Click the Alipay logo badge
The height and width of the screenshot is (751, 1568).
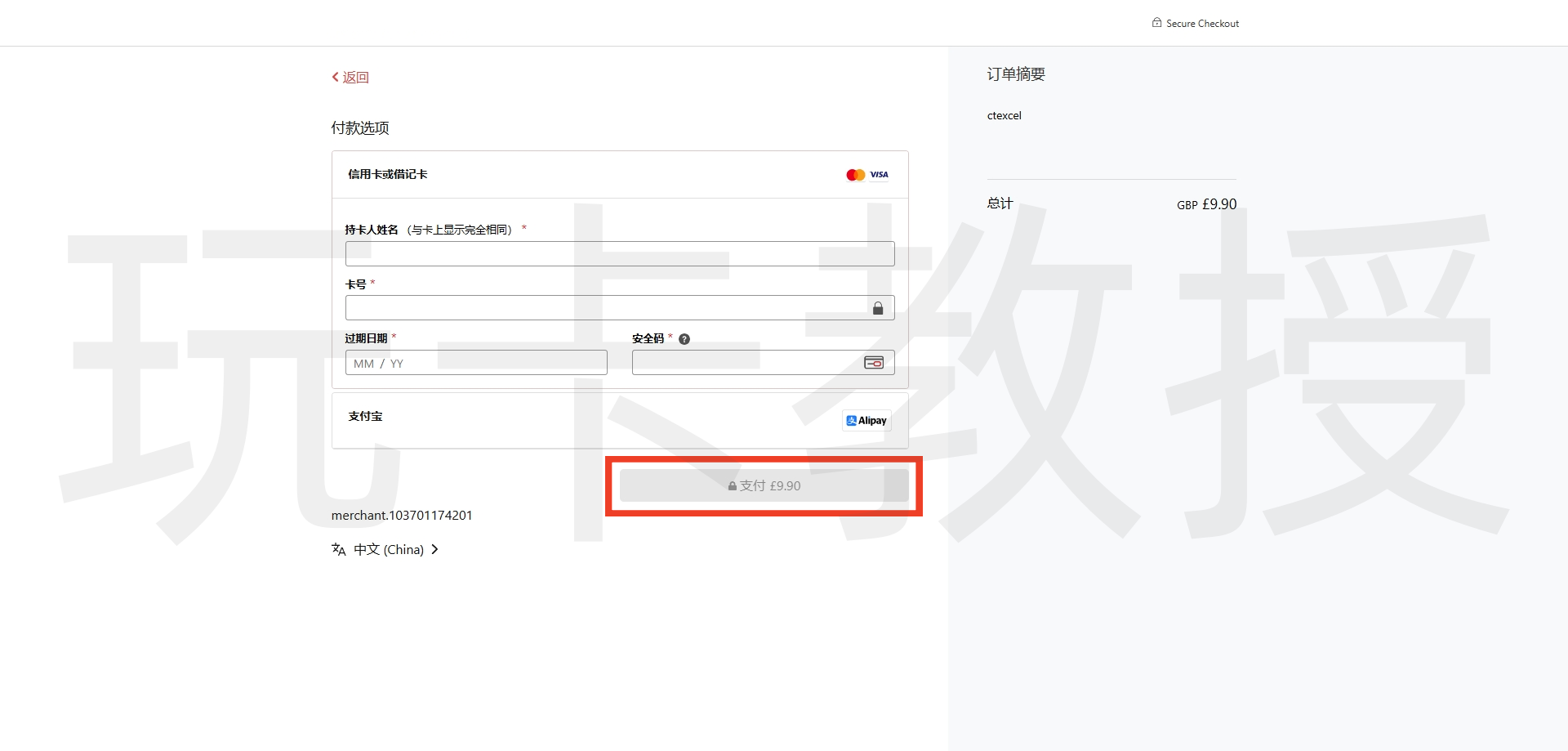click(x=866, y=421)
